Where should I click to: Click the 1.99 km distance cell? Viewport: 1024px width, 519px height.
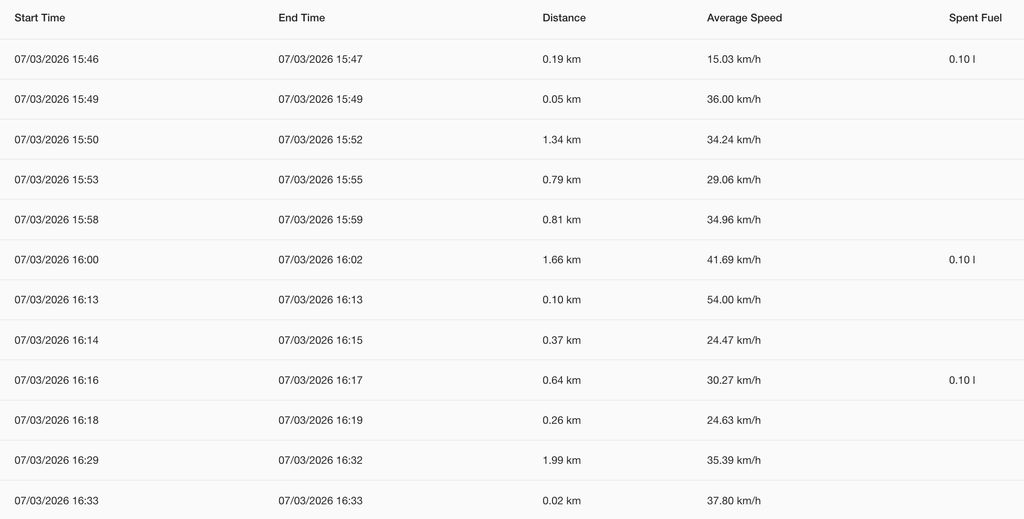(x=561, y=460)
